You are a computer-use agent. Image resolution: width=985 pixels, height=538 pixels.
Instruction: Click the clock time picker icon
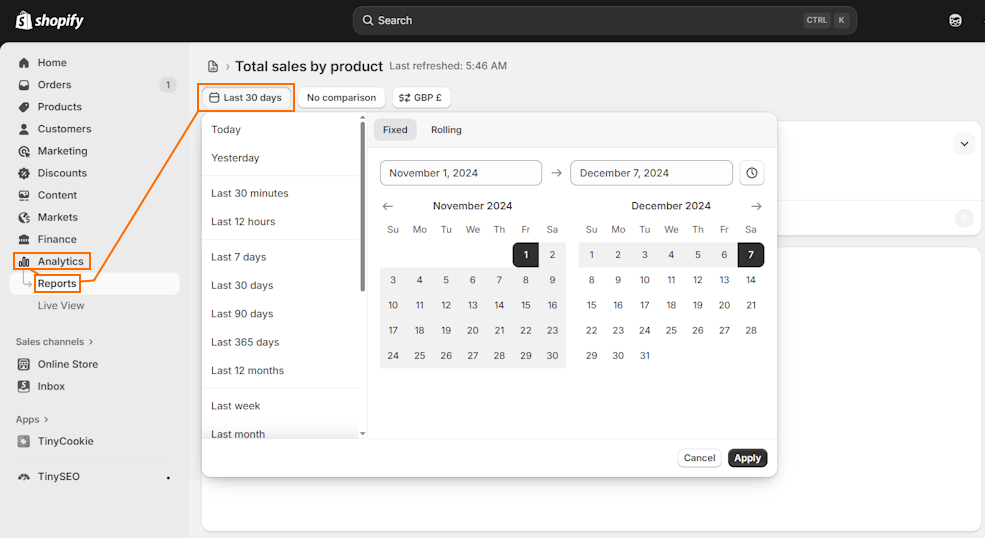coord(752,173)
